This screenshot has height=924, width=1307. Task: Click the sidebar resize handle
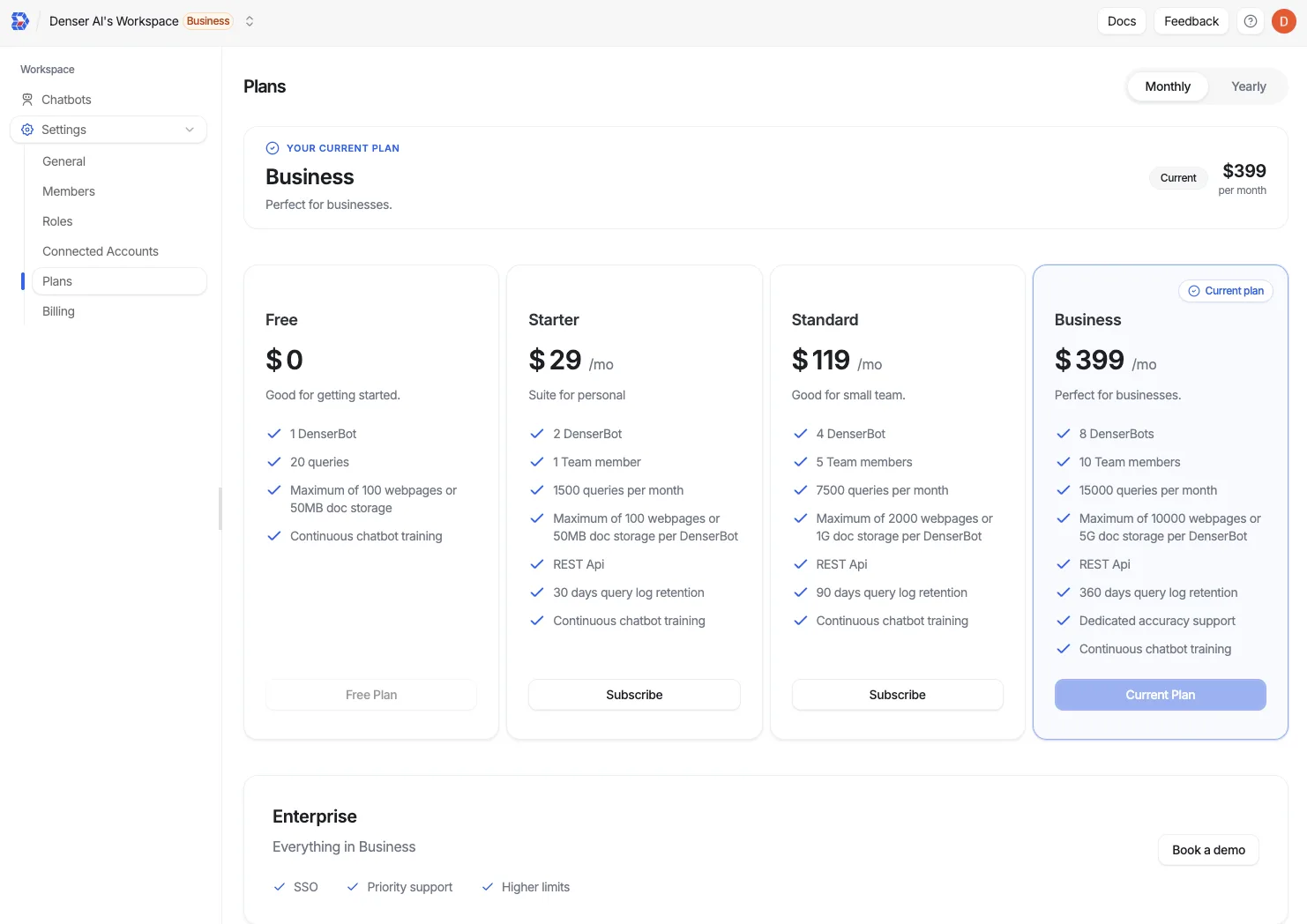pos(220,509)
